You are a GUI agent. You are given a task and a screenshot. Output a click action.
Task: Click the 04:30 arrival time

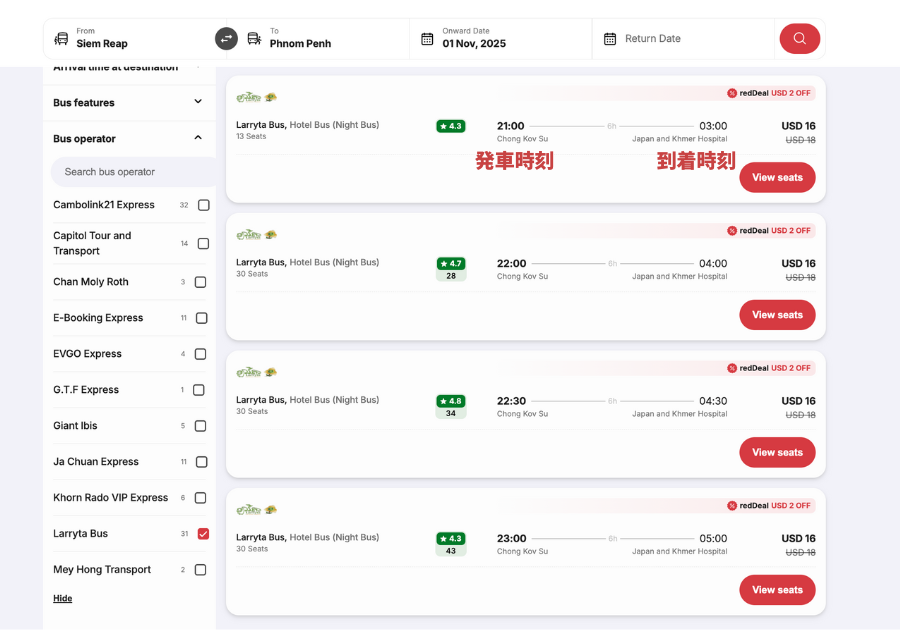[713, 401]
